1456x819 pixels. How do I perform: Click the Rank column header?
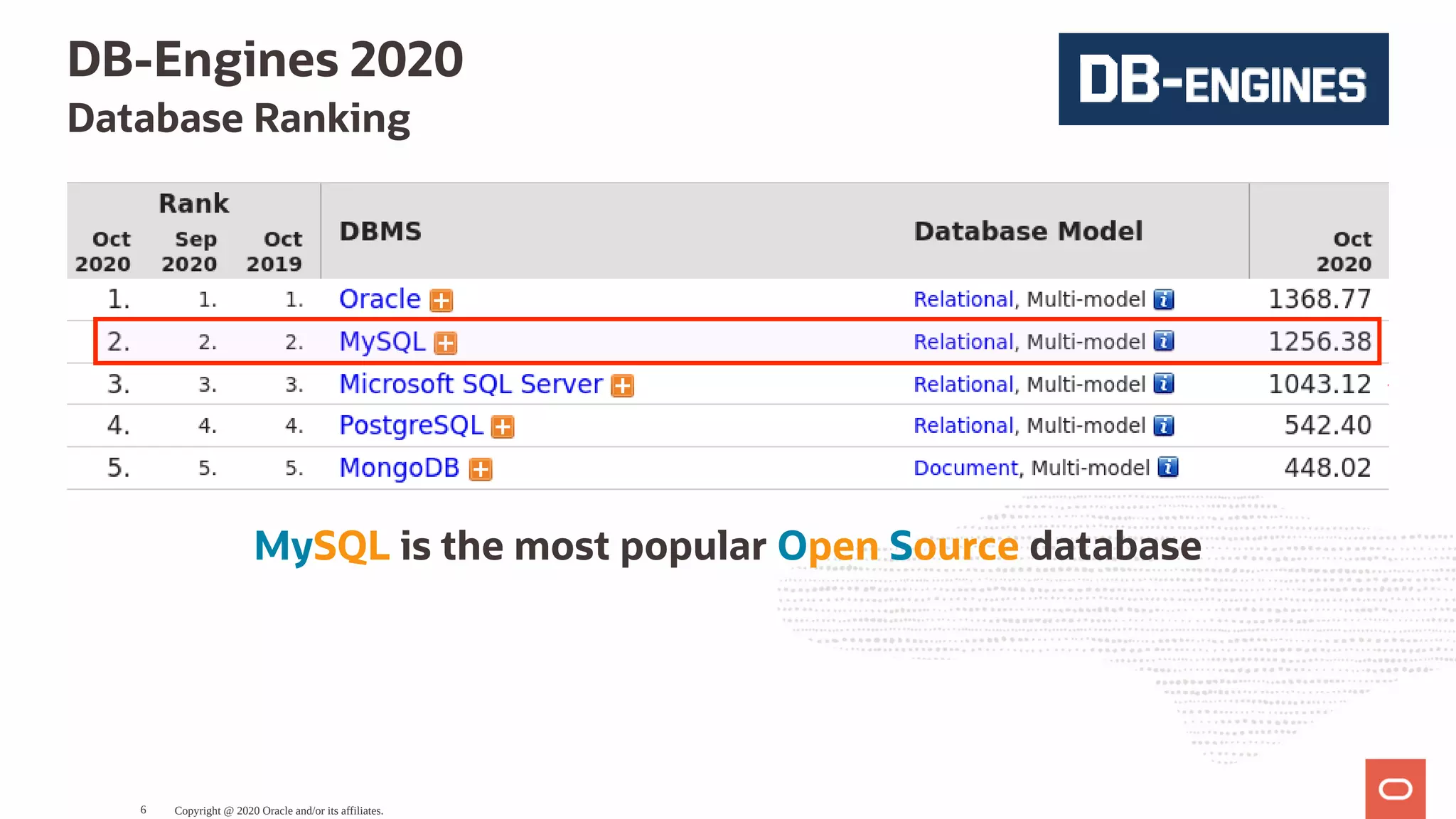click(x=193, y=203)
